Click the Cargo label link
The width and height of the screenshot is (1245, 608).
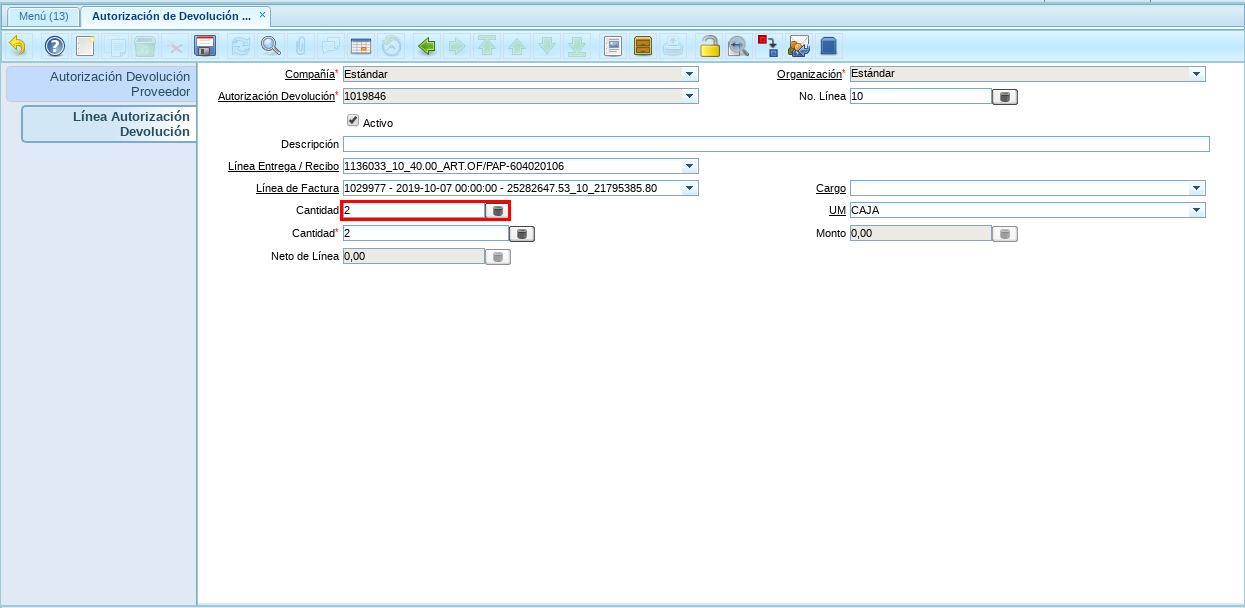point(831,188)
